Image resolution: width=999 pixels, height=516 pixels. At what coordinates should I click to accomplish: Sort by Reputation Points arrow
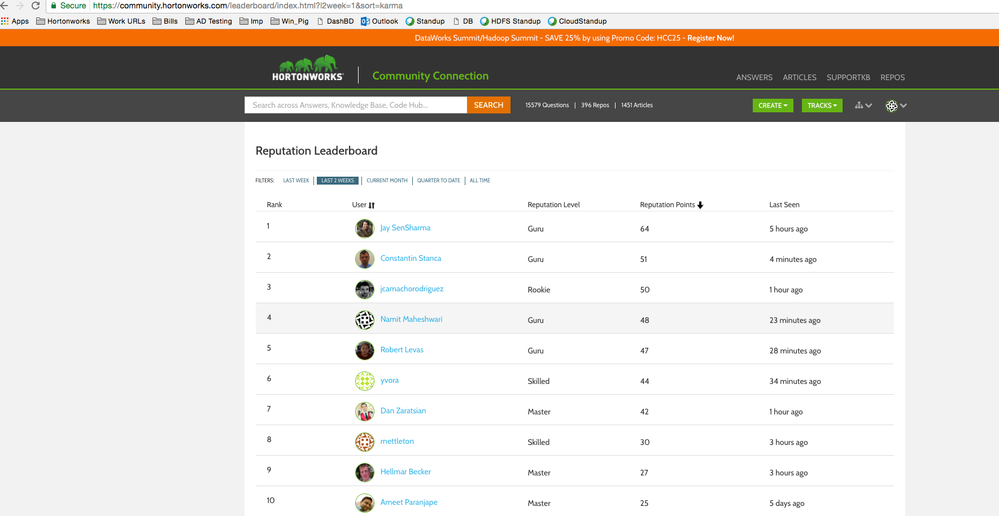pos(700,205)
